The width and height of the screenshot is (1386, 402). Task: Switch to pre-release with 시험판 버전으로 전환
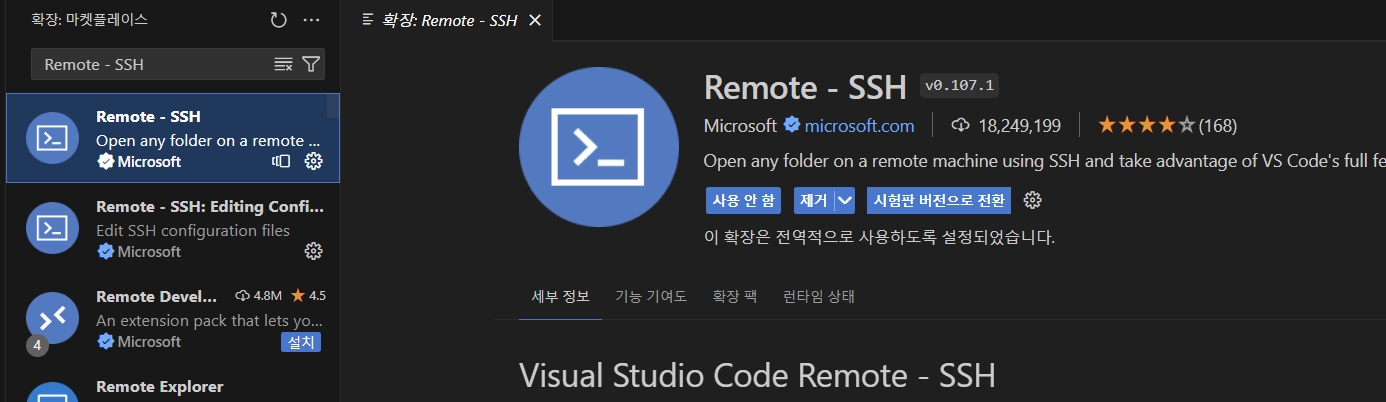939,200
